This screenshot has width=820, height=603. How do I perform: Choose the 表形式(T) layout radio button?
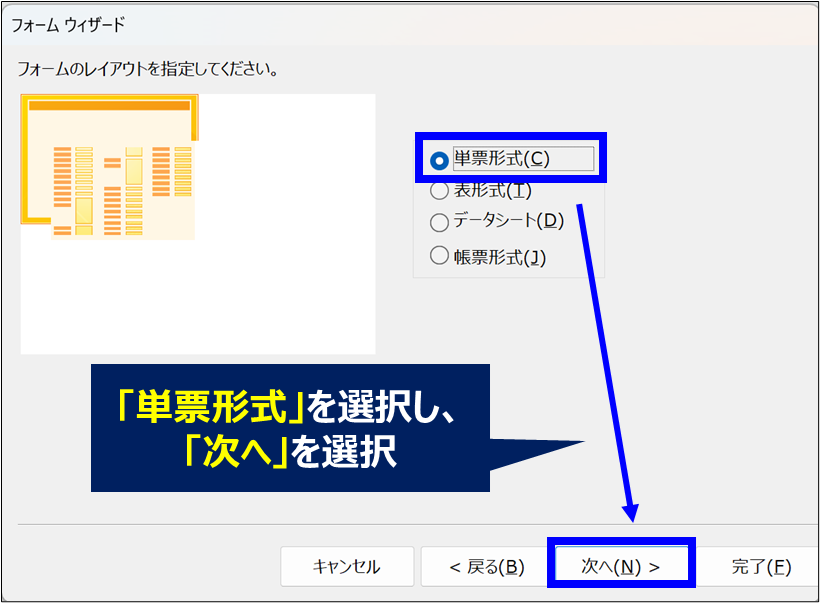[x=438, y=190]
